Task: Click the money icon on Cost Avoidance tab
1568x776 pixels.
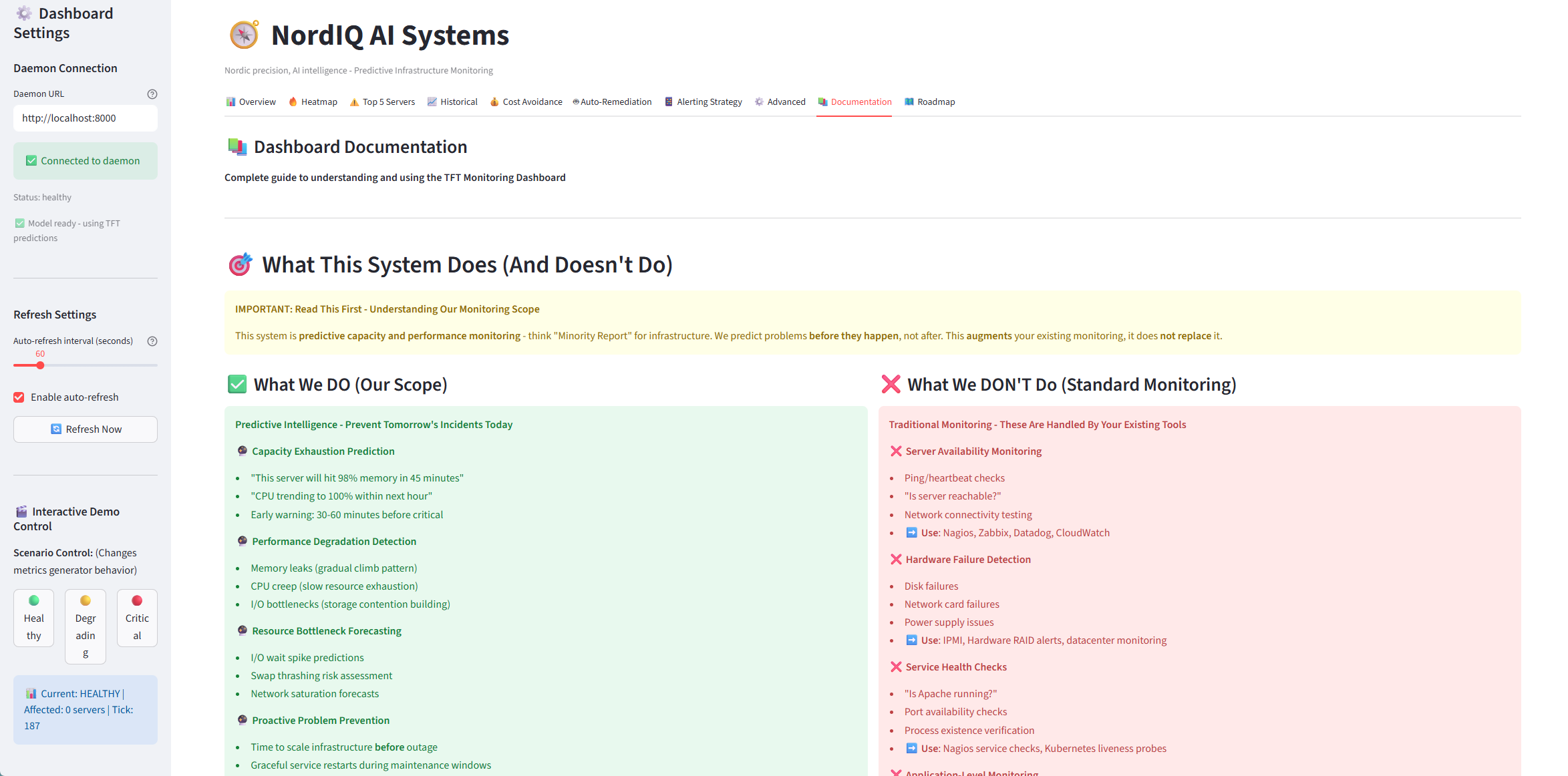Action: 494,102
